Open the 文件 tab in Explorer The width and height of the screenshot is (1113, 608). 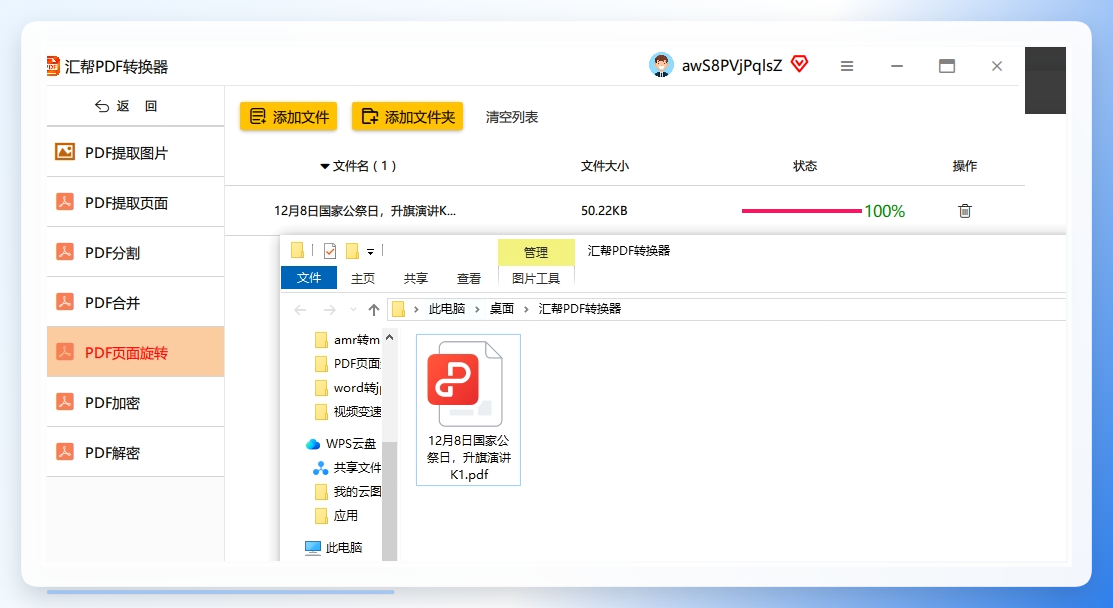point(309,278)
